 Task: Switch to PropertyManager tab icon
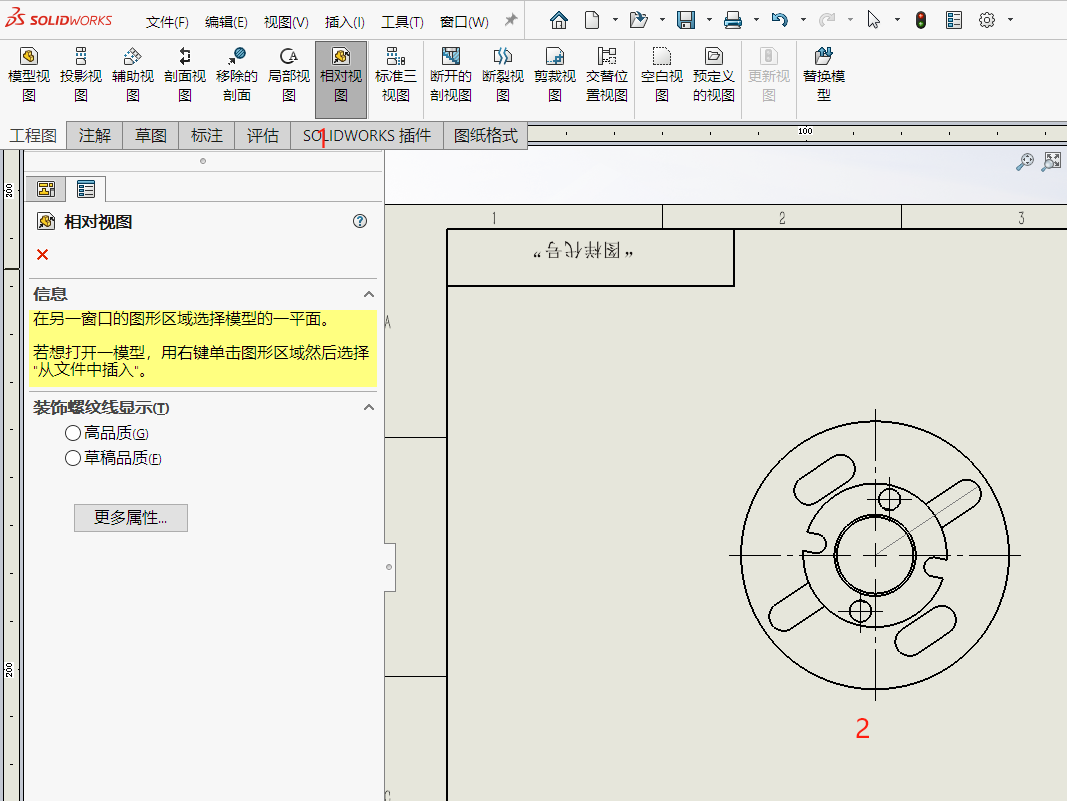pyautogui.click(x=86, y=189)
